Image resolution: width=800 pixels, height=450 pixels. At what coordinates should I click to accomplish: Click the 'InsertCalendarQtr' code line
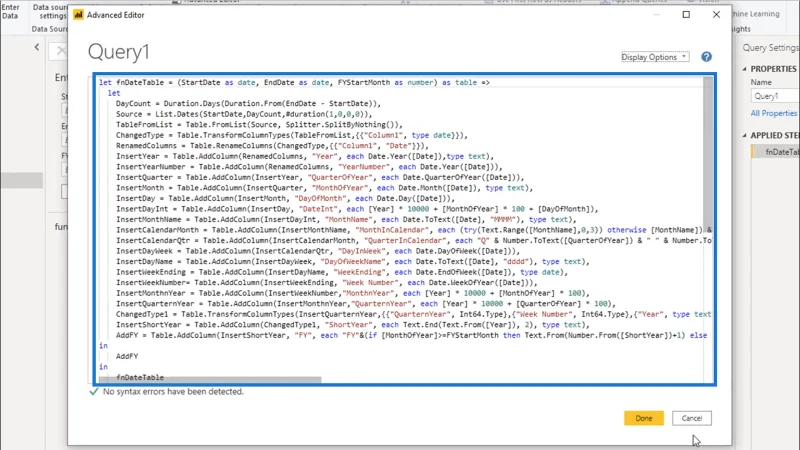pyautogui.click(x=413, y=240)
